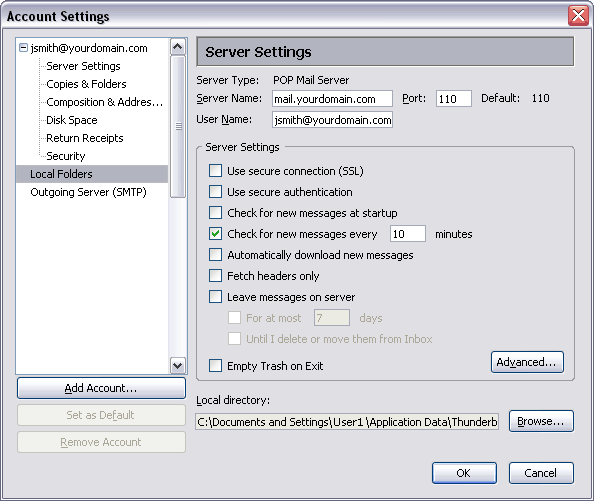The image size is (594, 501).
Task: Confirm settings with OK
Action: 464,473
